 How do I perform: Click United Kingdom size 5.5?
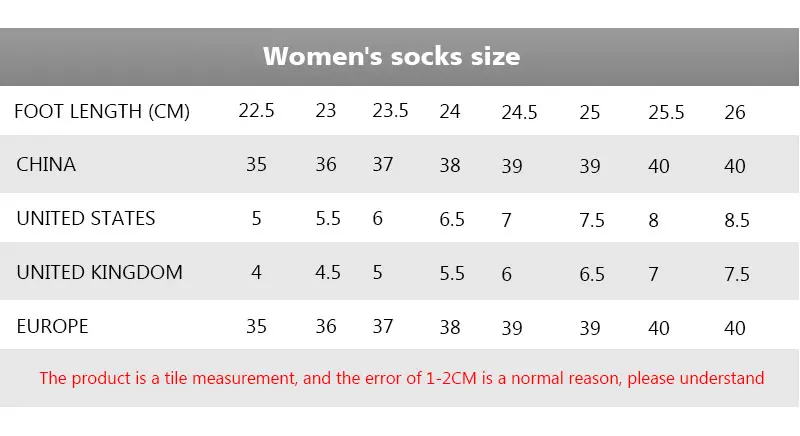(452, 273)
